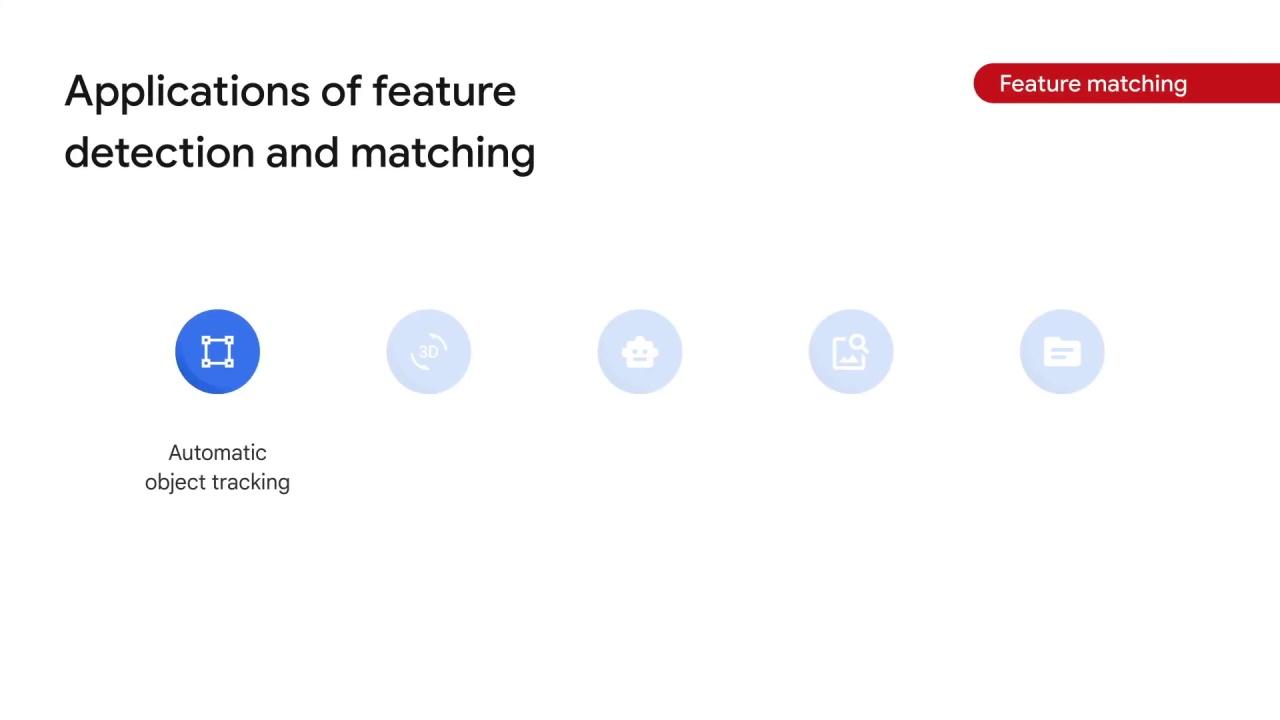Screen dimensions: 1280x720
Task: Click the 'object tracking' caption line
Action: coord(217,482)
